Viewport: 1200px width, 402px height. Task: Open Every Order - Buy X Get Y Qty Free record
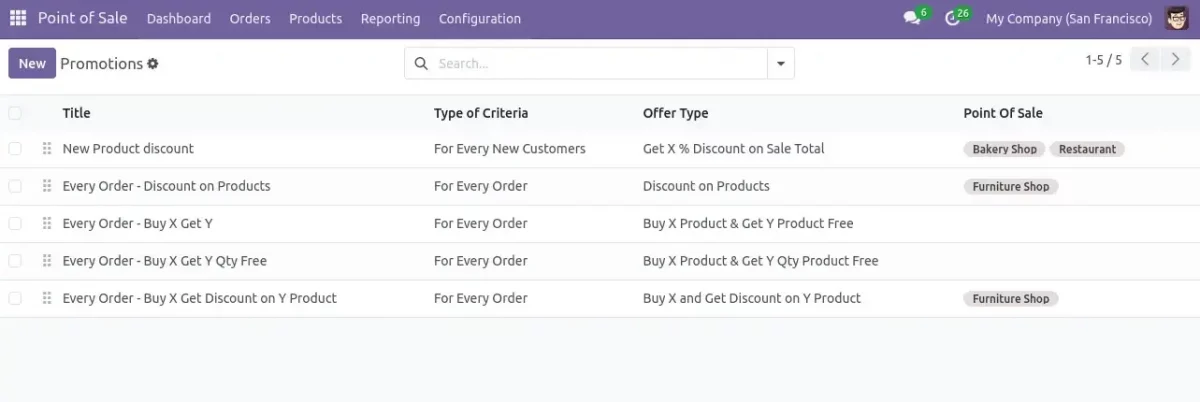click(x=164, y=261)
